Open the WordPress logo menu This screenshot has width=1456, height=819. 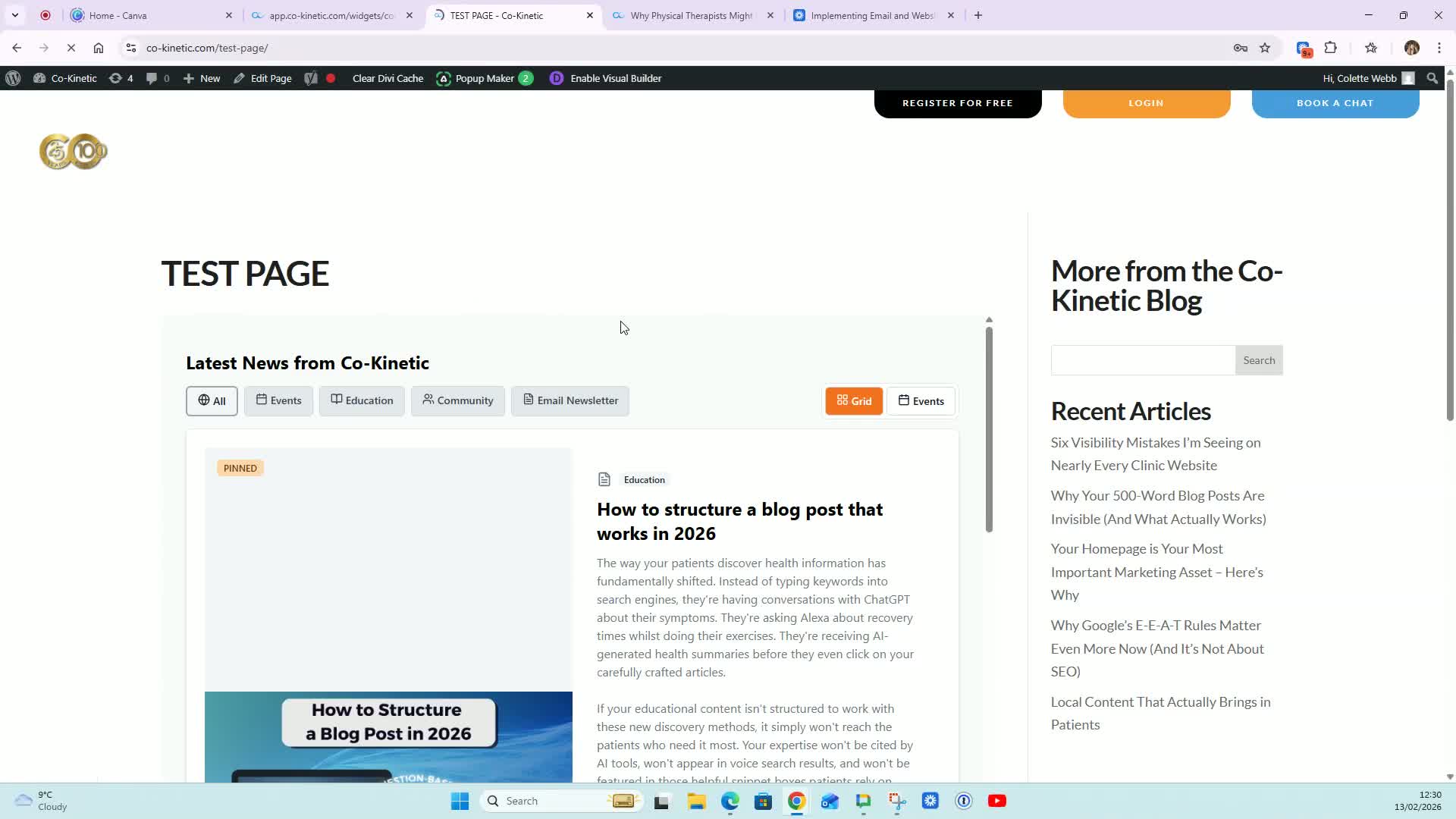coord(13,78)
